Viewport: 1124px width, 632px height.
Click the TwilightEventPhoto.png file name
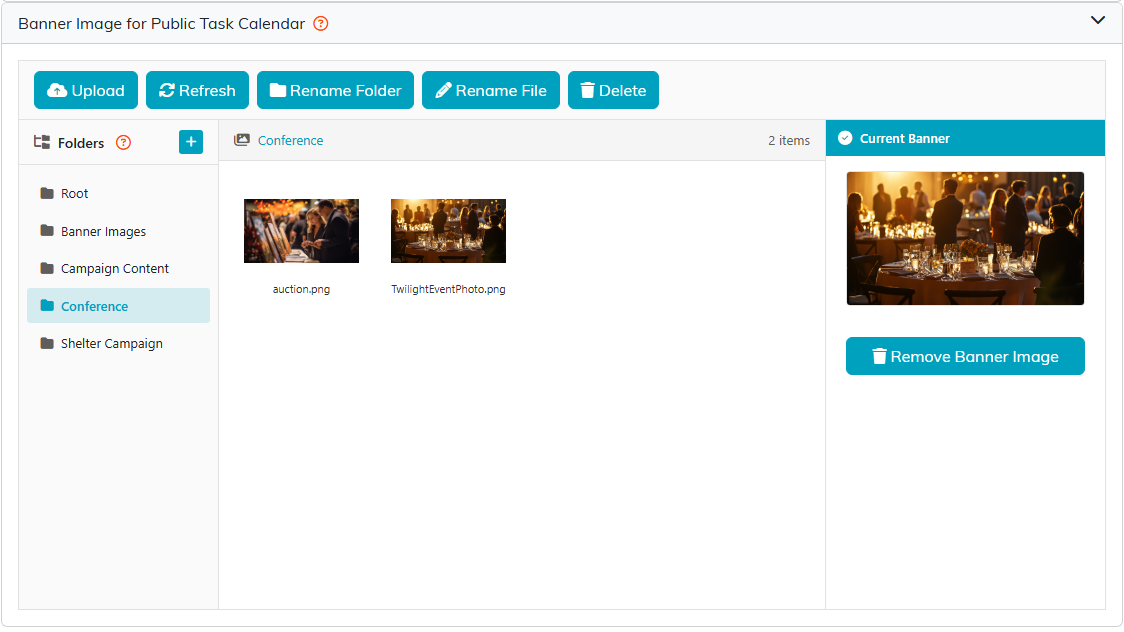tap(448, 289)
